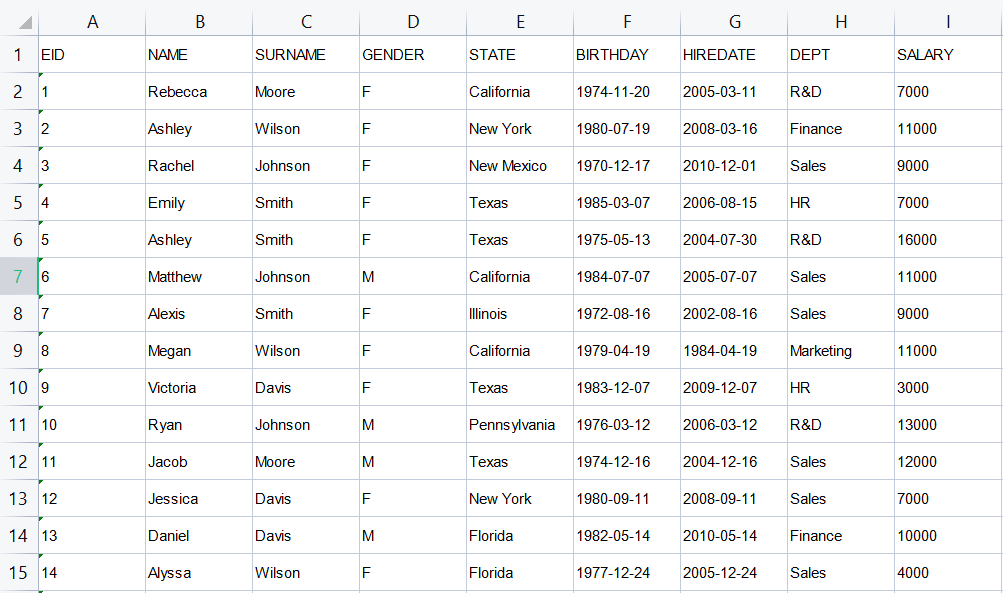Click the cell showing EID value 14

(x=92, y=572)
